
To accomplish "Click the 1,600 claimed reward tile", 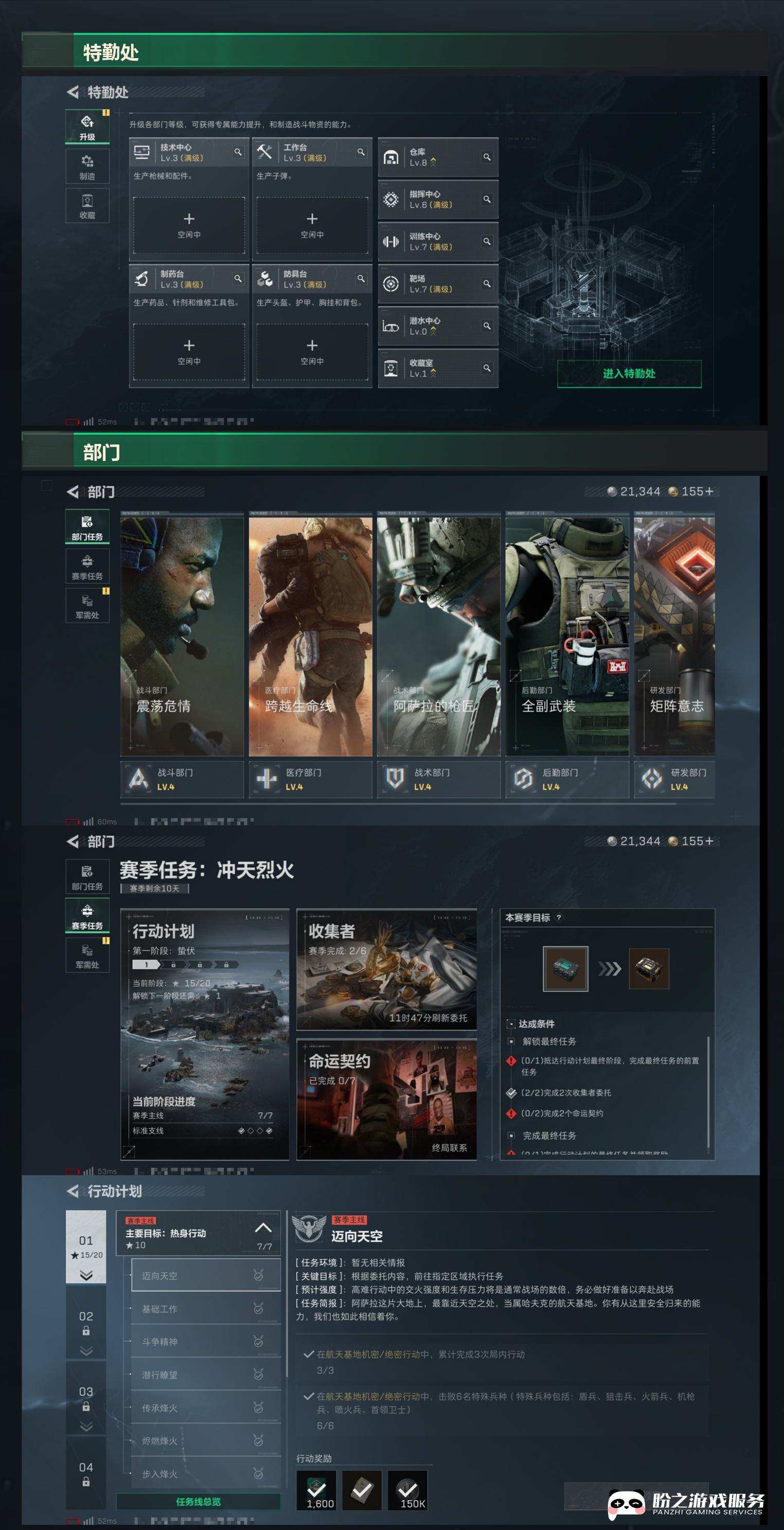I will 316,1490.
